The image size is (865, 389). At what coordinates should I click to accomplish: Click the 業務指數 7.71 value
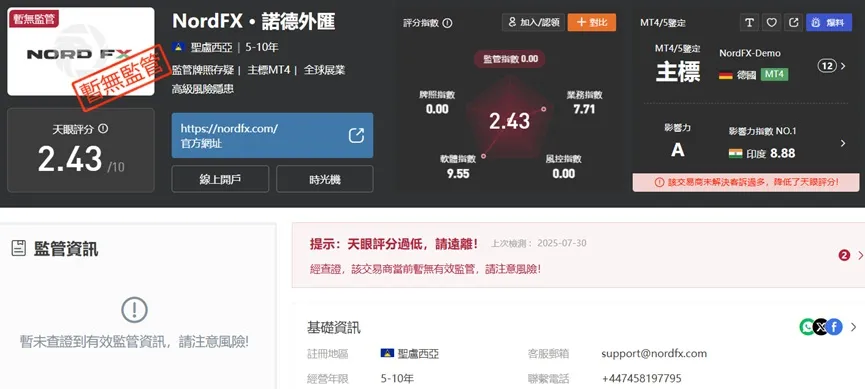point(584,109)
